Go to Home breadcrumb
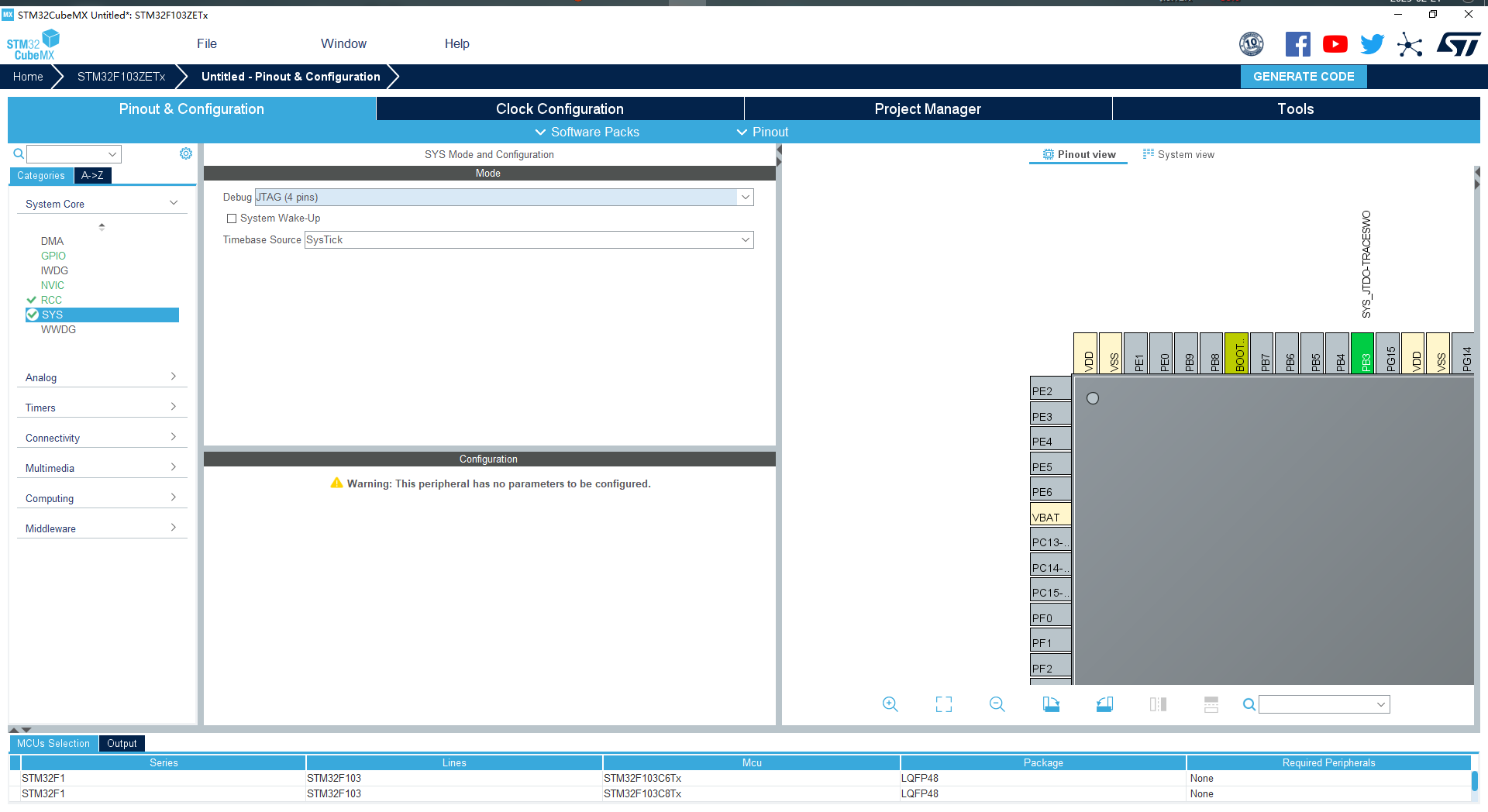 tap(28, 76)
